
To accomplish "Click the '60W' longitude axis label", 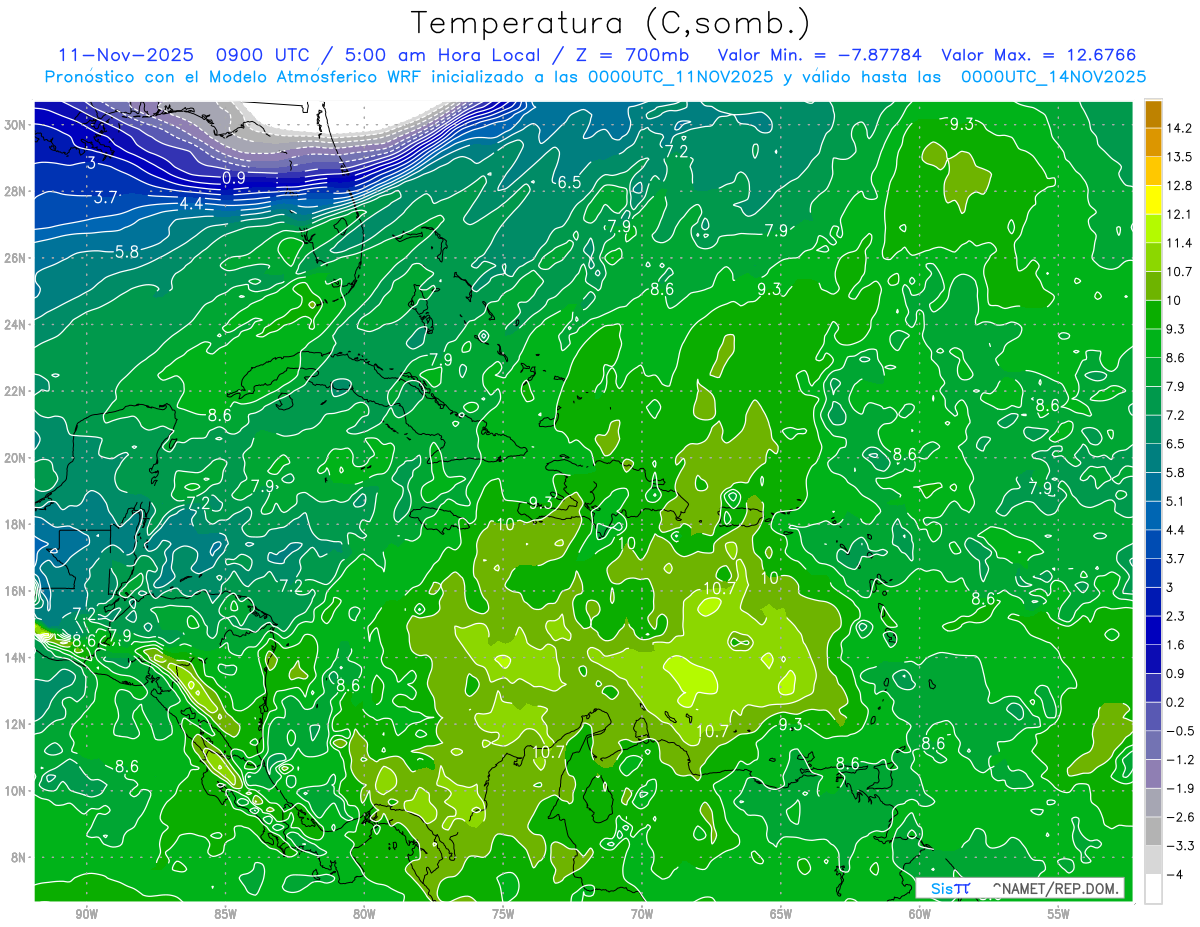I will [920, 915].
